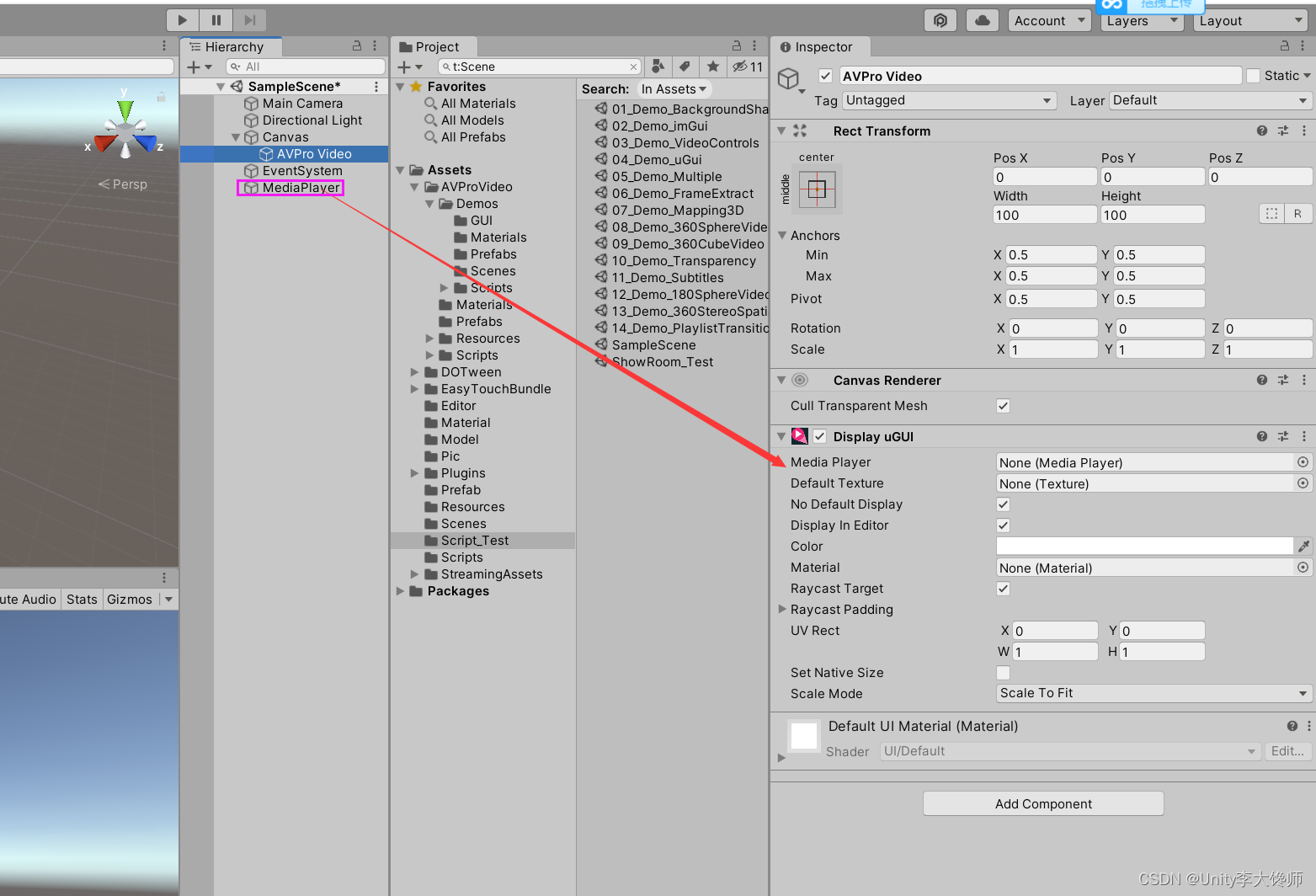The width and height of the screenshot is (1316, 896).
Task: Toggle AVPro Video object active checkbox
Action: point(826,76)
